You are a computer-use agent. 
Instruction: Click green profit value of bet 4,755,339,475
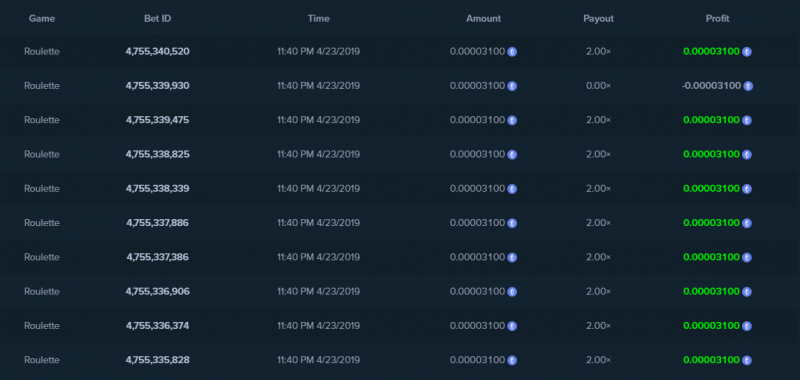tap(711, 119)
